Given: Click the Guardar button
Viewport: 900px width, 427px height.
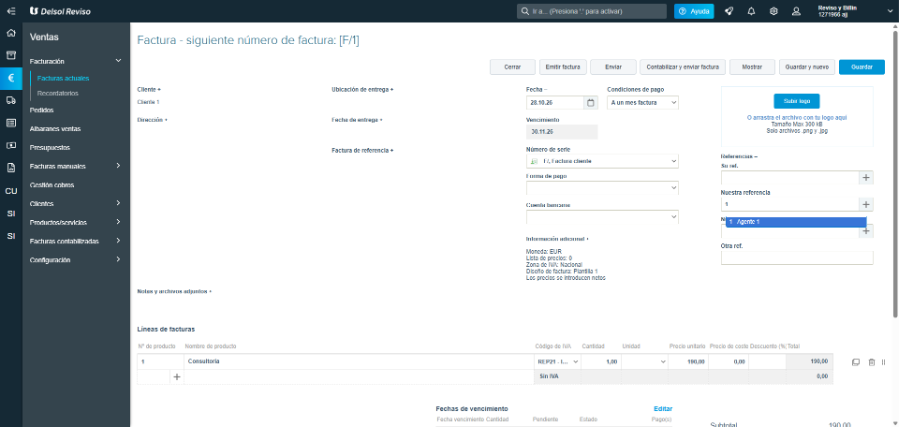Looking at the screenshot, I should pyautogui.click(x=862, y=67).
